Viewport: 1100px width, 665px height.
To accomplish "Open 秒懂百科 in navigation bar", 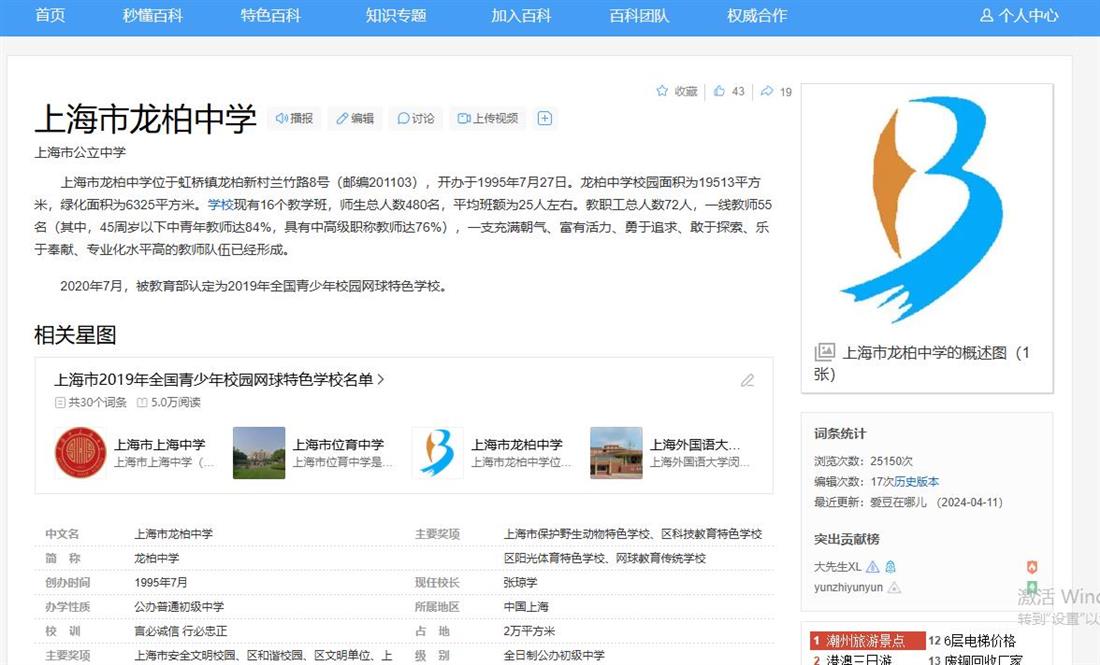I will [x=152, y=15].
